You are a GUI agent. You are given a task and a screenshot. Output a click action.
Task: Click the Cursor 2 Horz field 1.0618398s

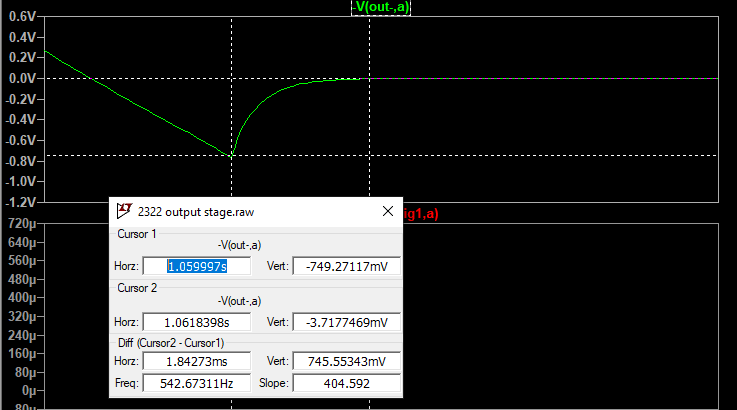point(197,322)
